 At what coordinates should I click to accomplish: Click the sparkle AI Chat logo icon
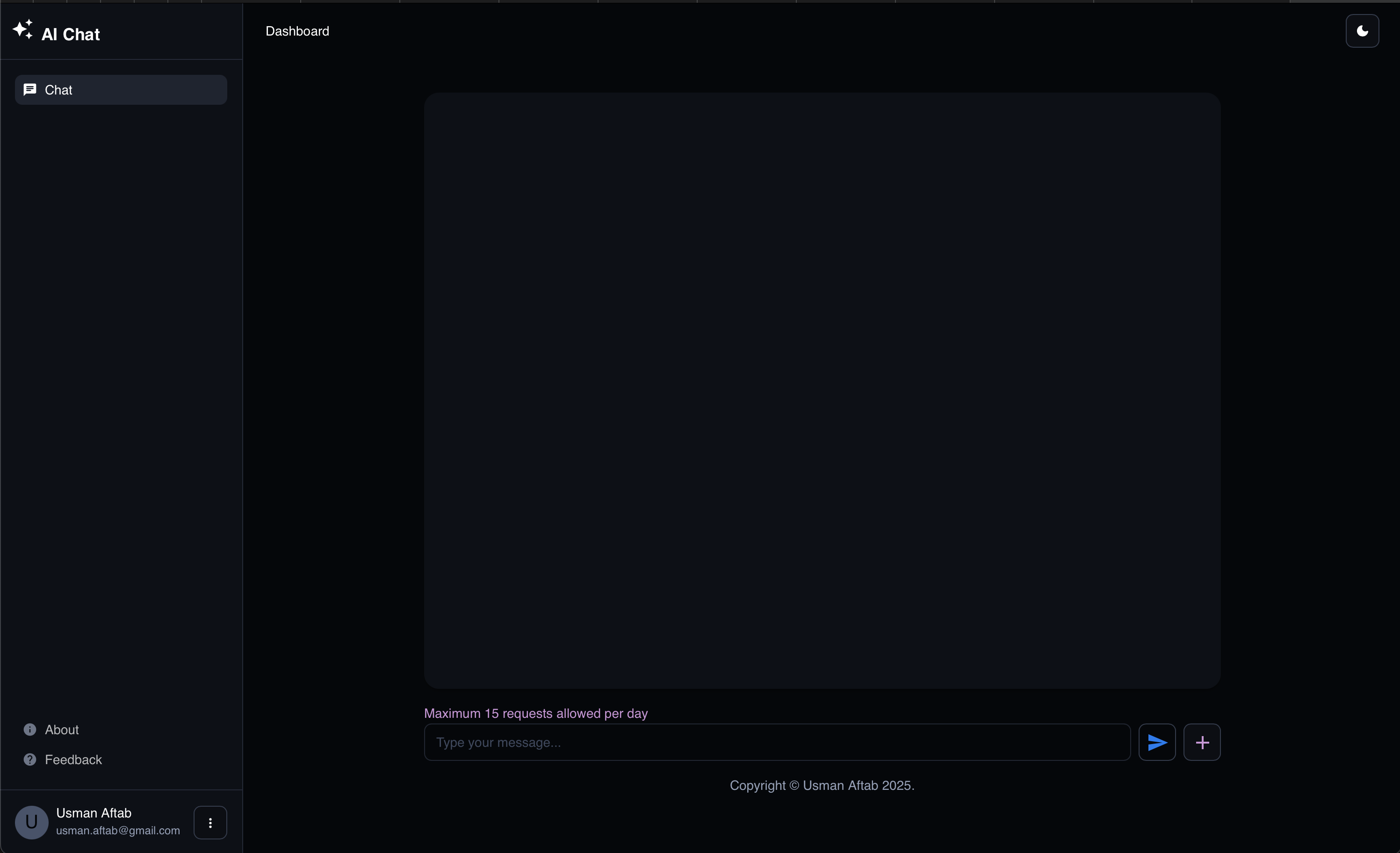pyautogui.click(x=23, y=30)
